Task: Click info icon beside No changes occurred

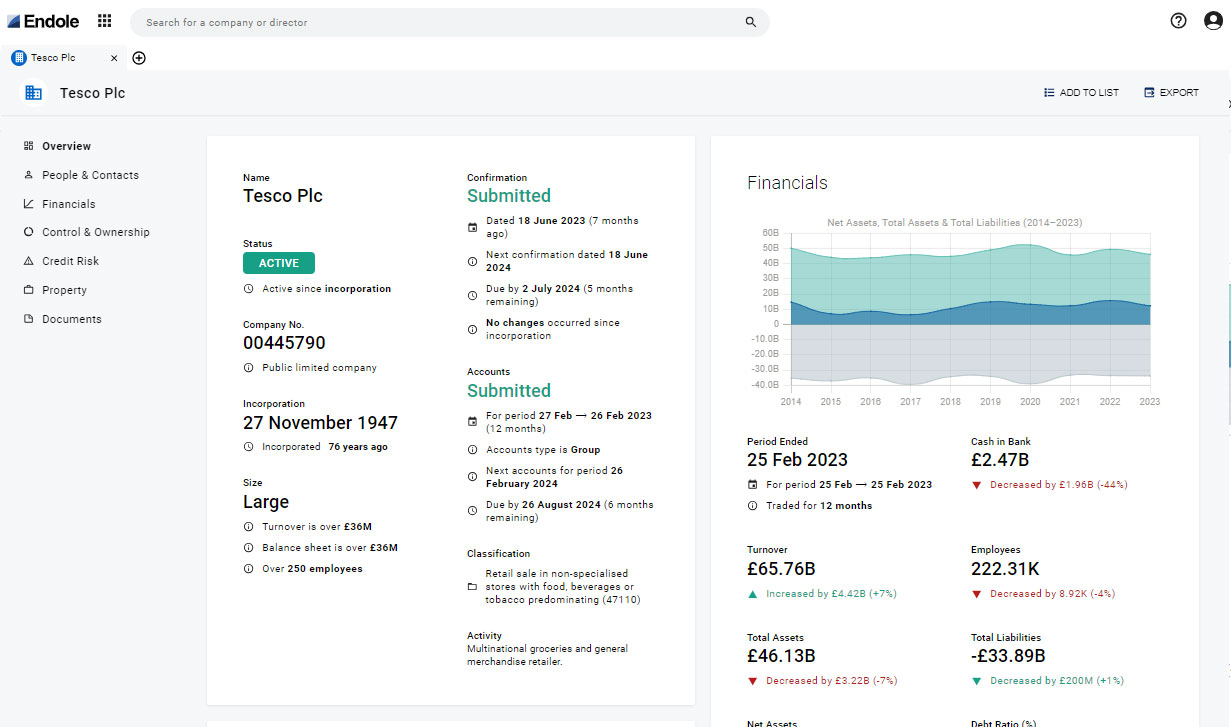Action: click(x=472, y=329)
